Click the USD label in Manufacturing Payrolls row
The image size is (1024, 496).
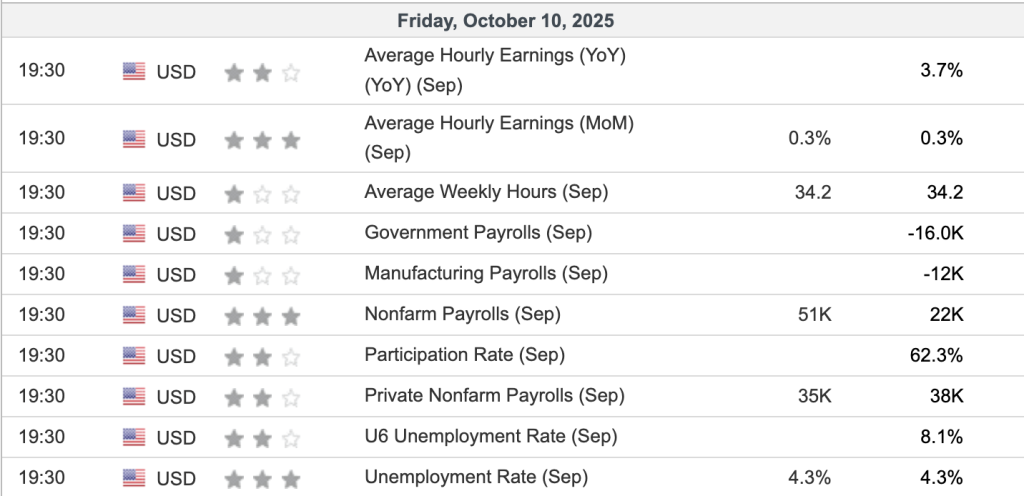pyautogui.click(x=176, y=275)
